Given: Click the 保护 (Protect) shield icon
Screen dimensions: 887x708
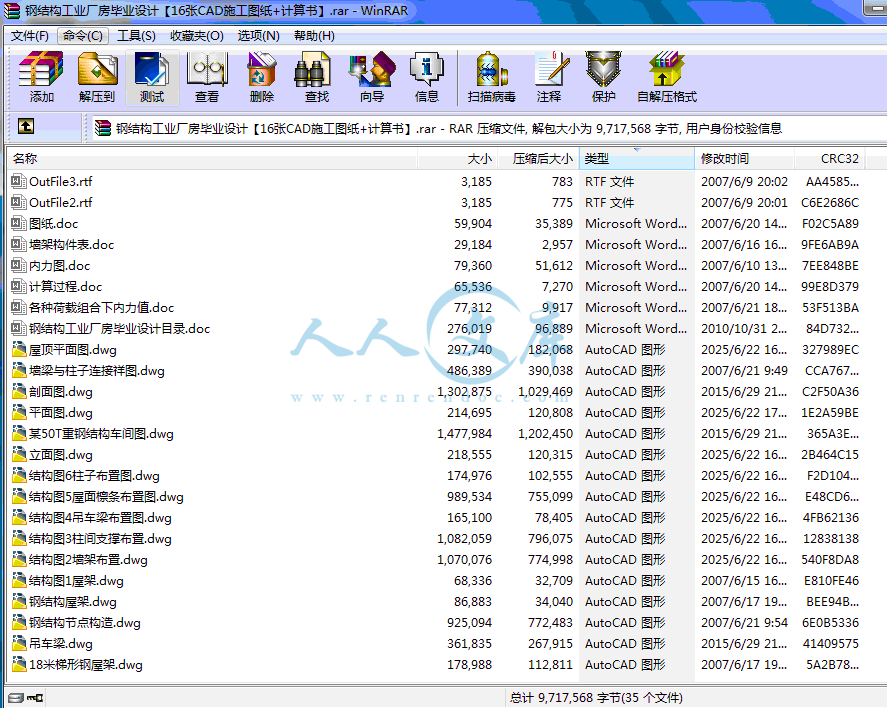Looking at the screenshot, I should (x=603, y=70).
